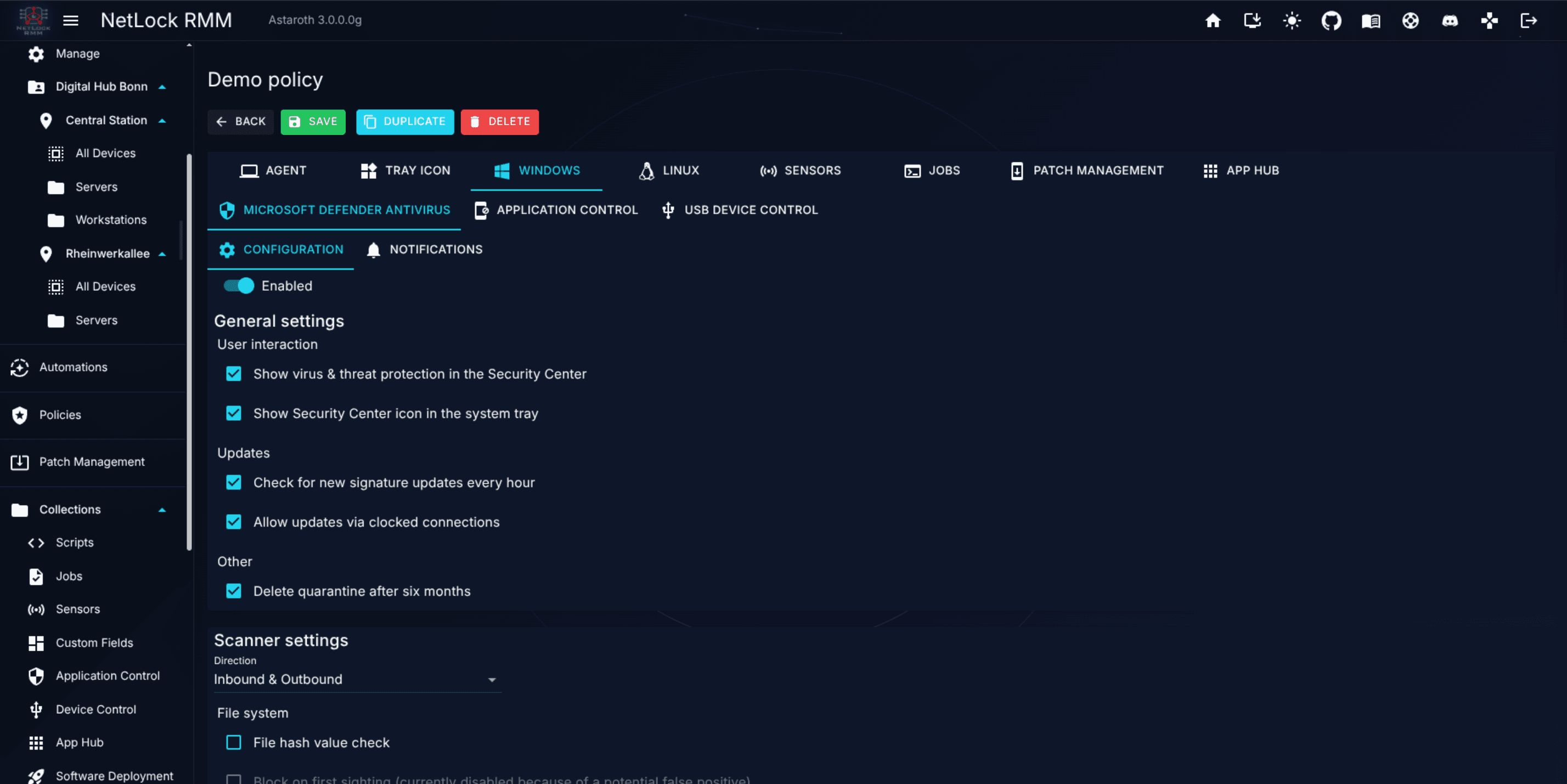The width and height of the screenshot is (1567, 784).
Task: Uncheck Show Security Center icon in system tray
Action: click(234, 414)
